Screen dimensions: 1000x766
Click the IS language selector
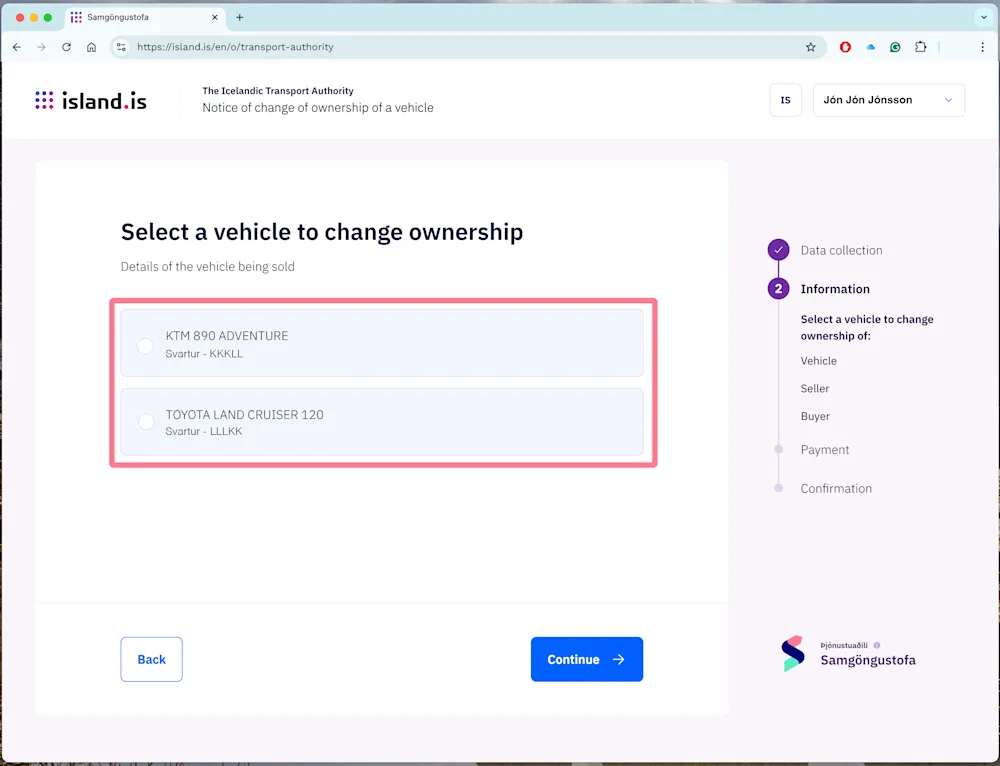[x=785, y=100]
